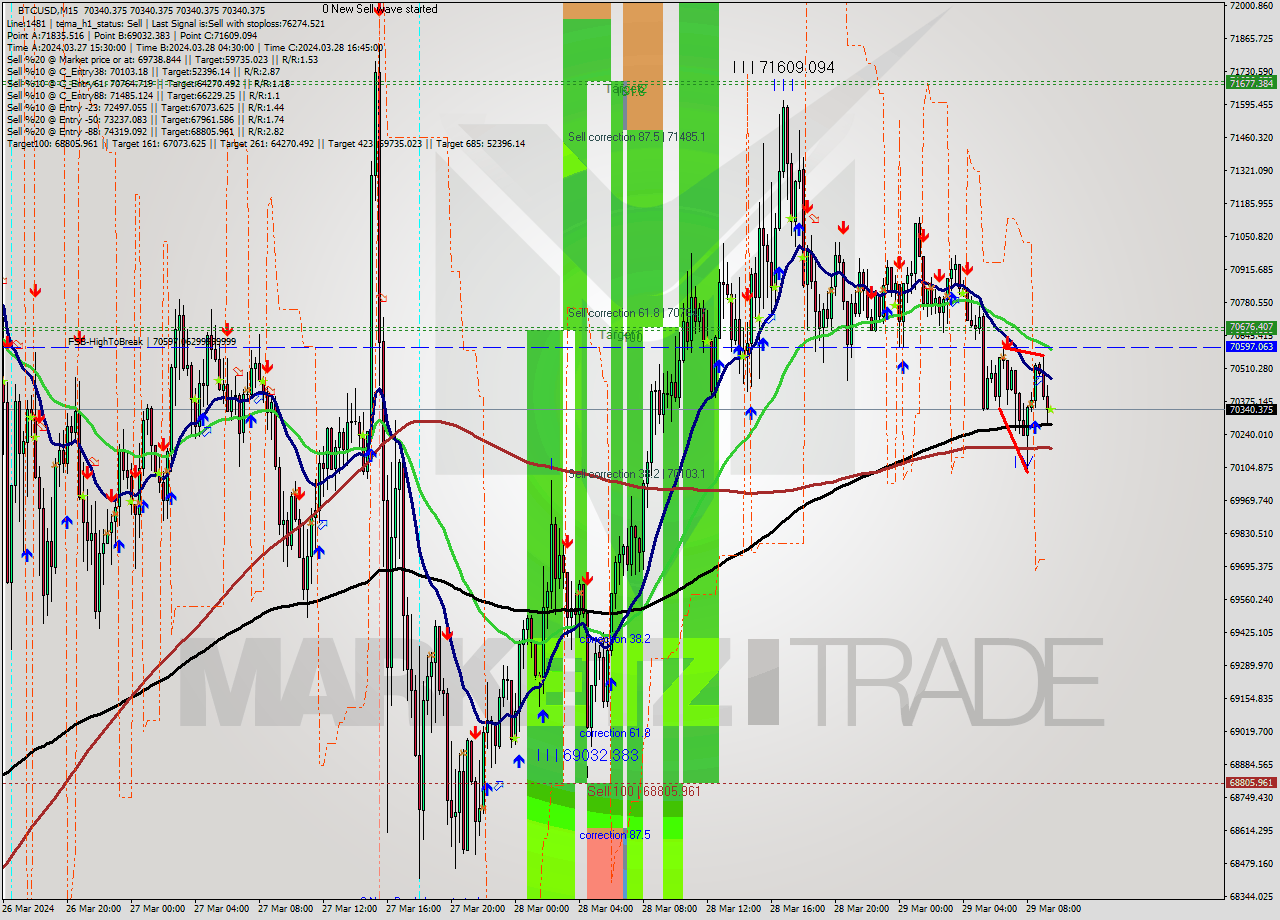
Task: Select the 'Sell 100 | 68805.961' label
Action: (643, 791)
